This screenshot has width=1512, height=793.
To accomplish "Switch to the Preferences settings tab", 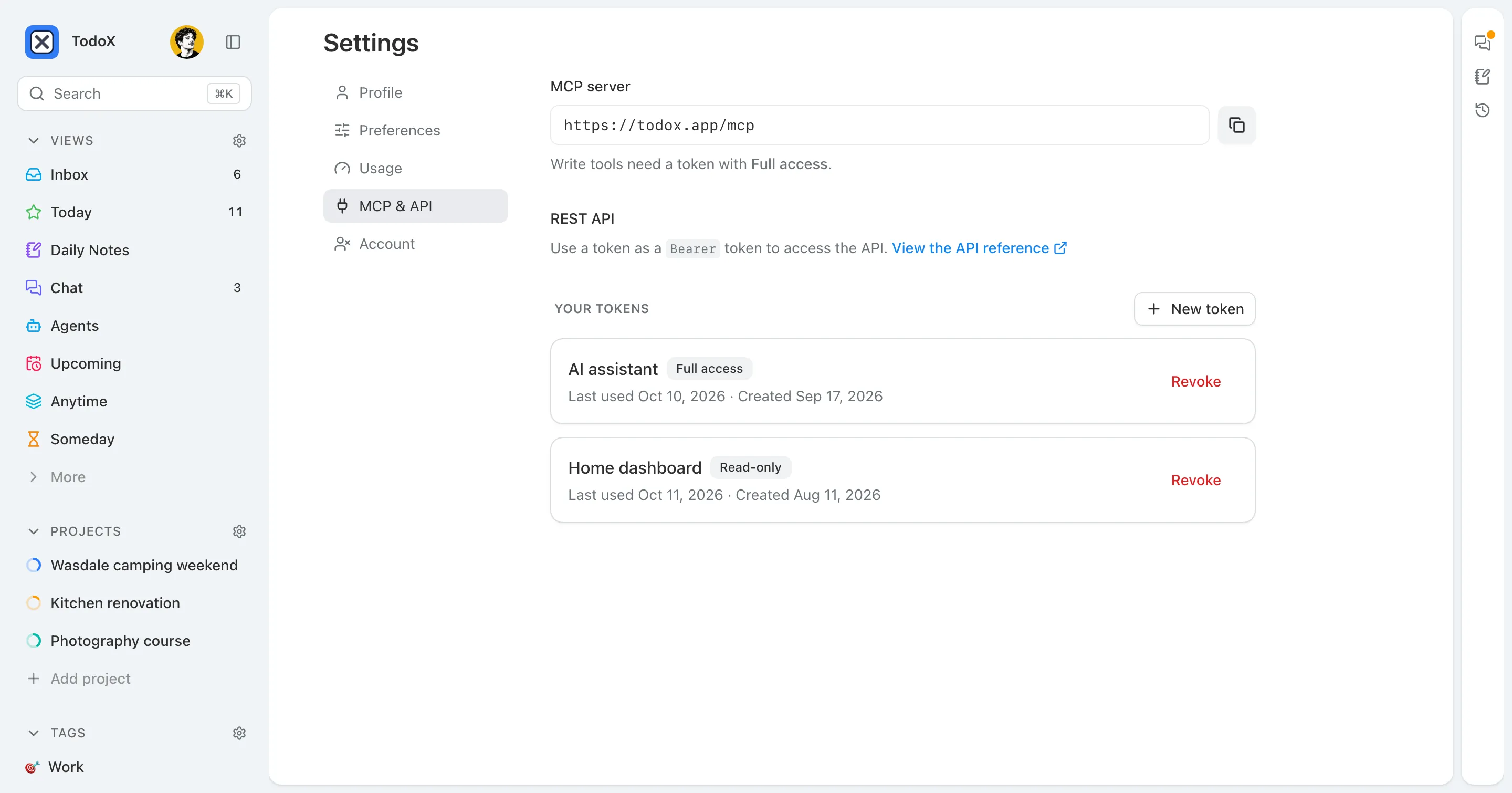I will pos(416,130).
